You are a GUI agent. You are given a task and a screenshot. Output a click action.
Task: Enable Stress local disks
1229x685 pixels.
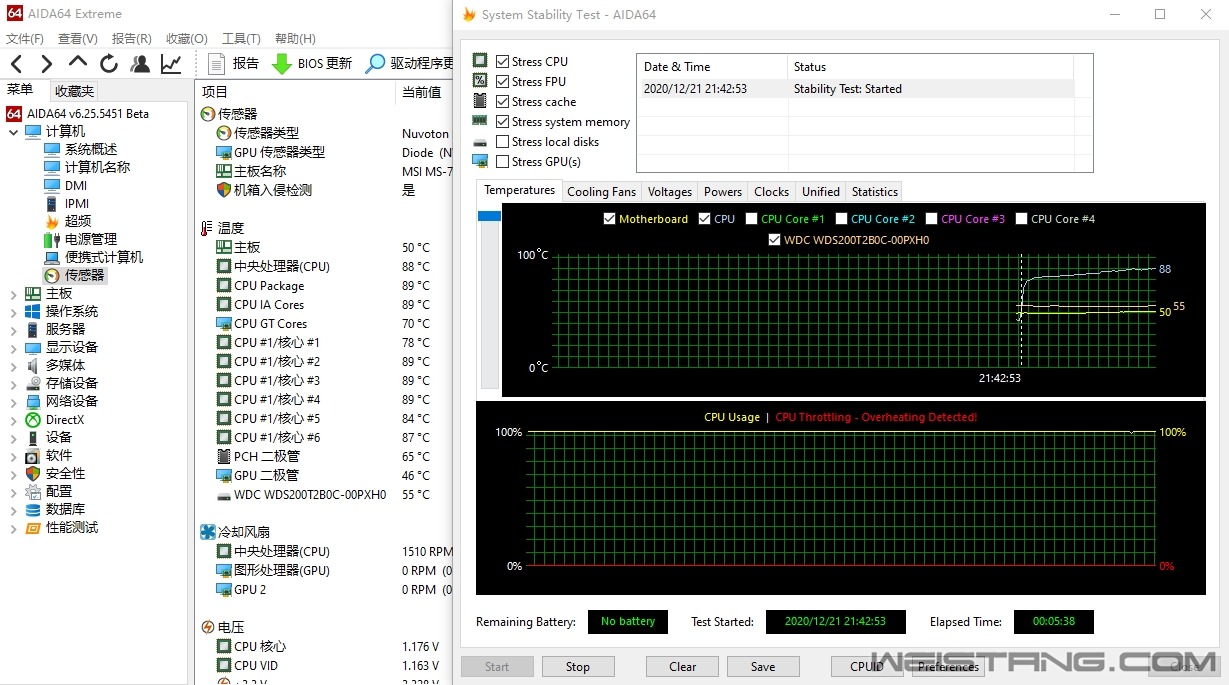click(x=502, y=142)
